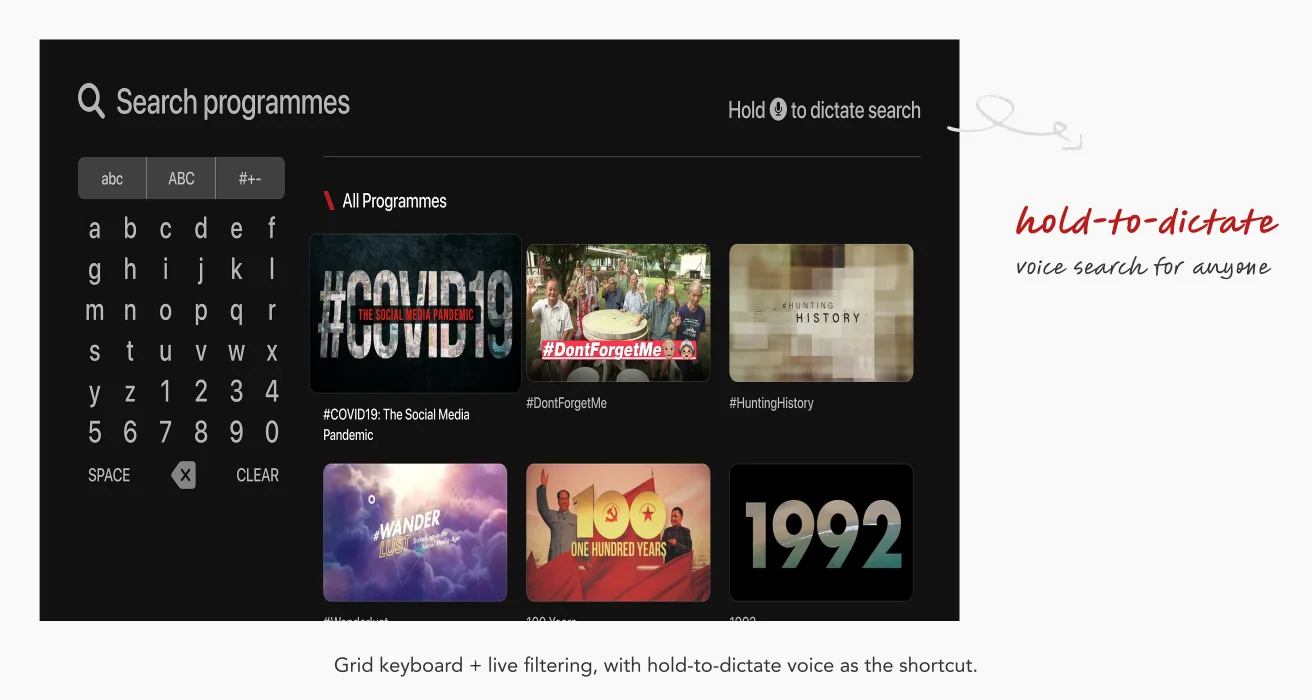This screenshot has height=700, width=1312.
Task: Choose letter k on grid keyboard
Action: [x=236, y=269]
